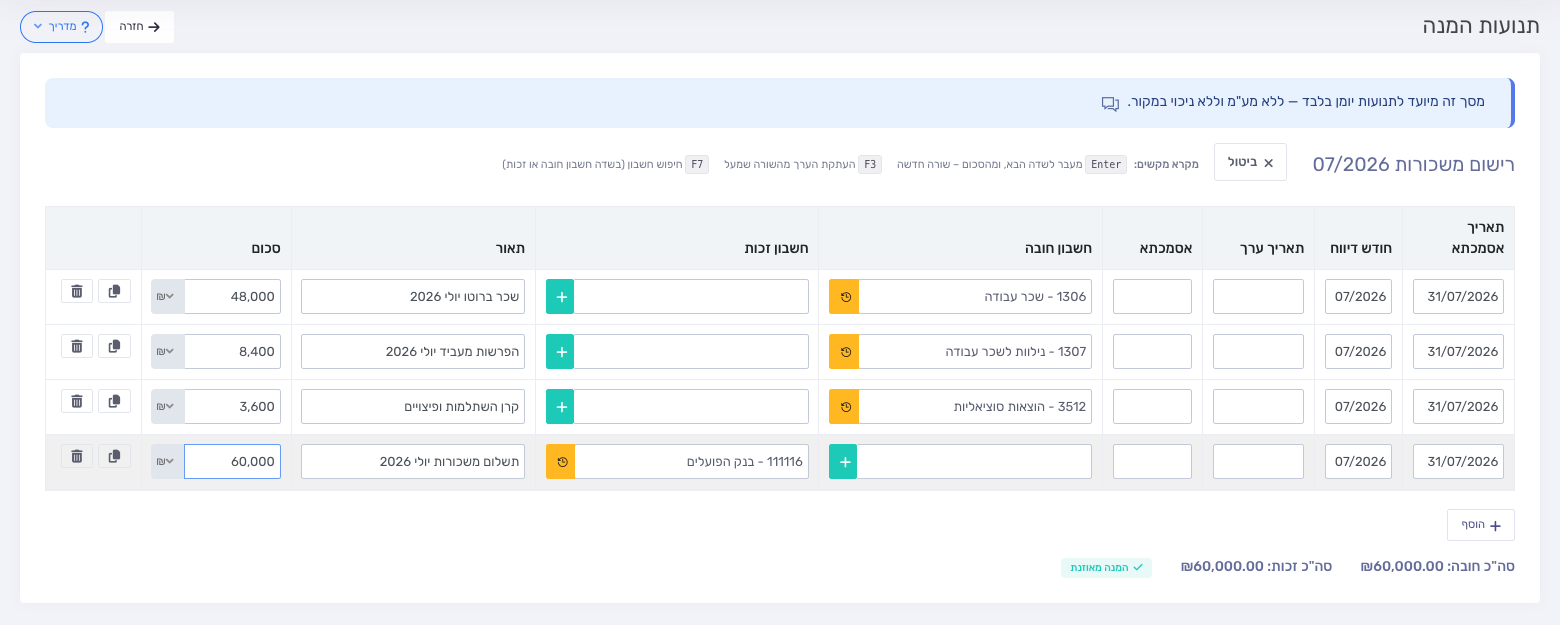The image size is (1560, 625).
Task: Expand currency selector beside 60,000 amount
Action: click(x=167, y=462)
